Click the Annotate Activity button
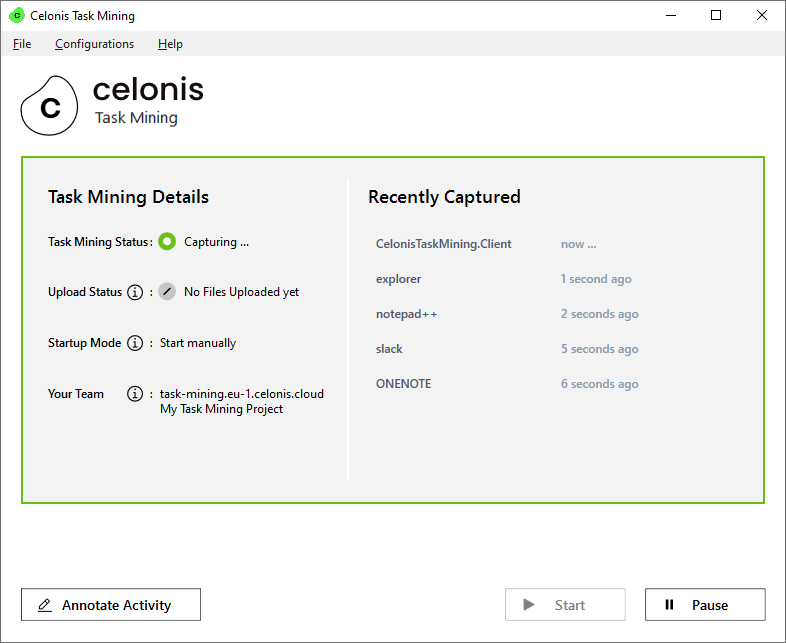The height and width of the screenshot is (643, 786). (x=111, y=604)
